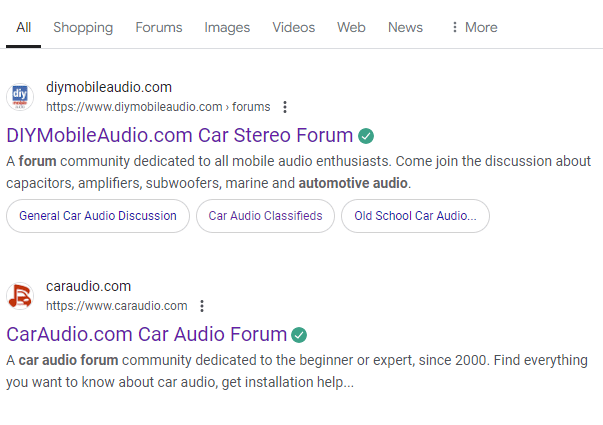
Task: Switch to the Videos tab
Action: click(293, 27)
